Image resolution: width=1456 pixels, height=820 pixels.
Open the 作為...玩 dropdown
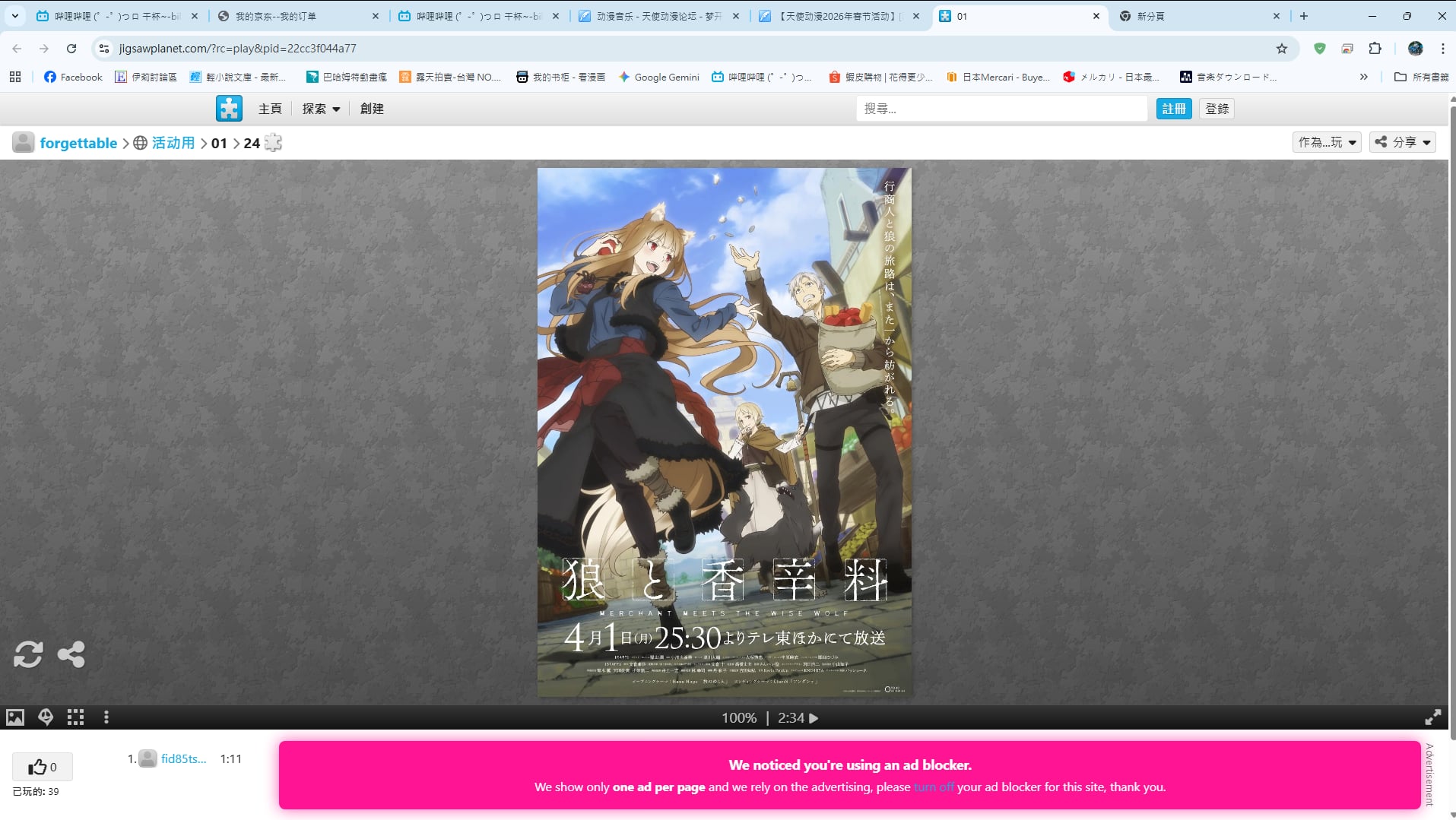(1326, 142)
